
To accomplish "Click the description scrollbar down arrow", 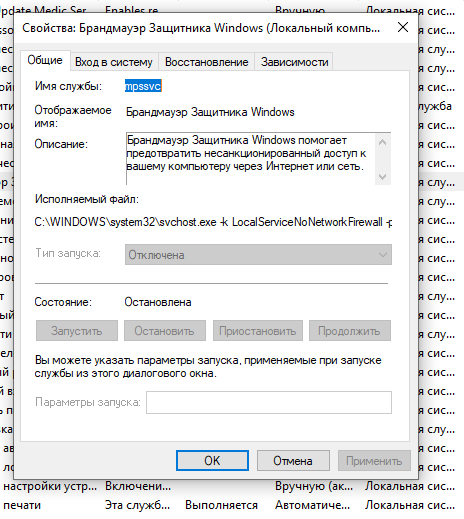I will (x=383, y=176).
